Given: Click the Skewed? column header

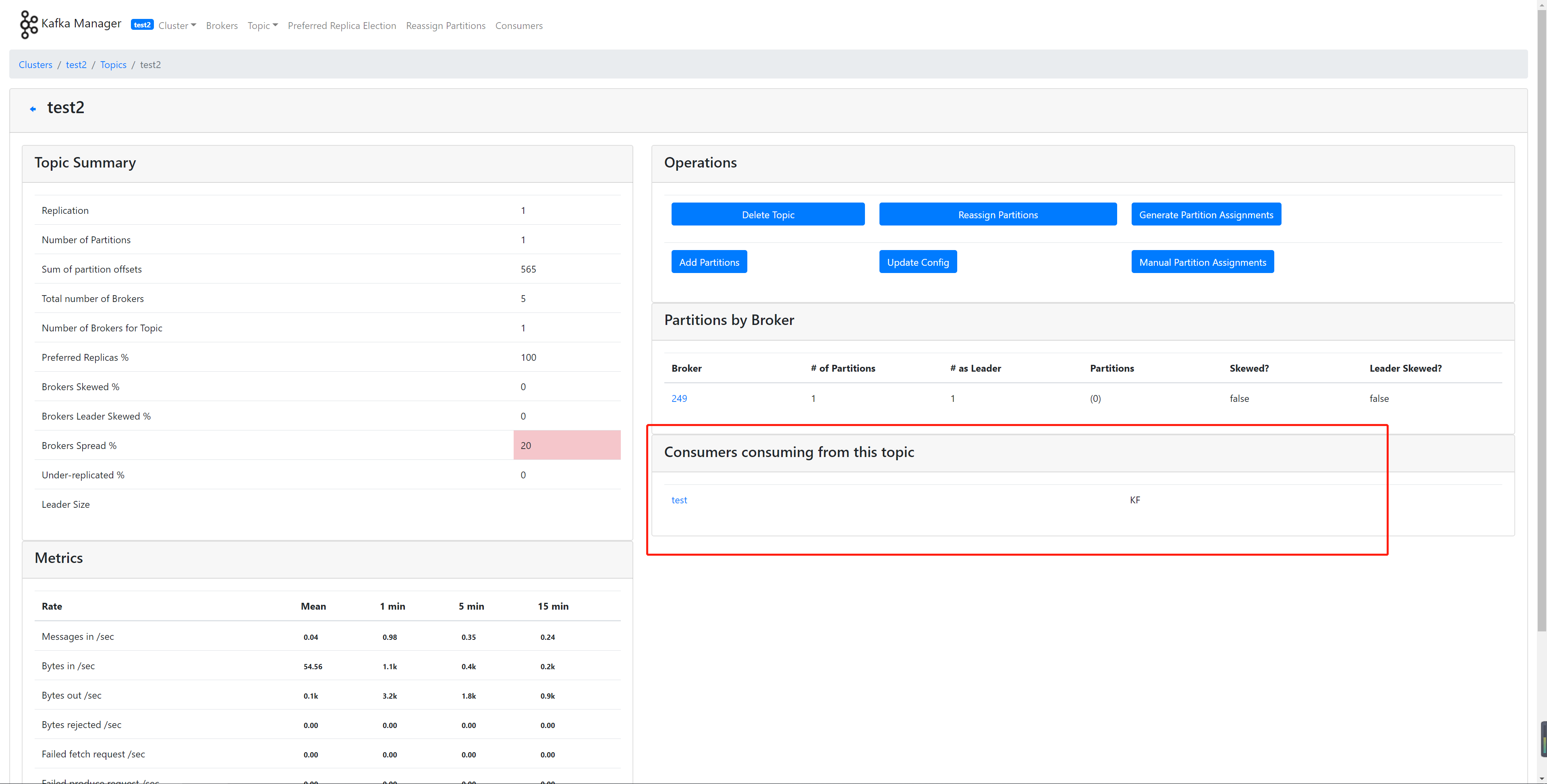Looking at the screenshot, I should (1249, 368).
